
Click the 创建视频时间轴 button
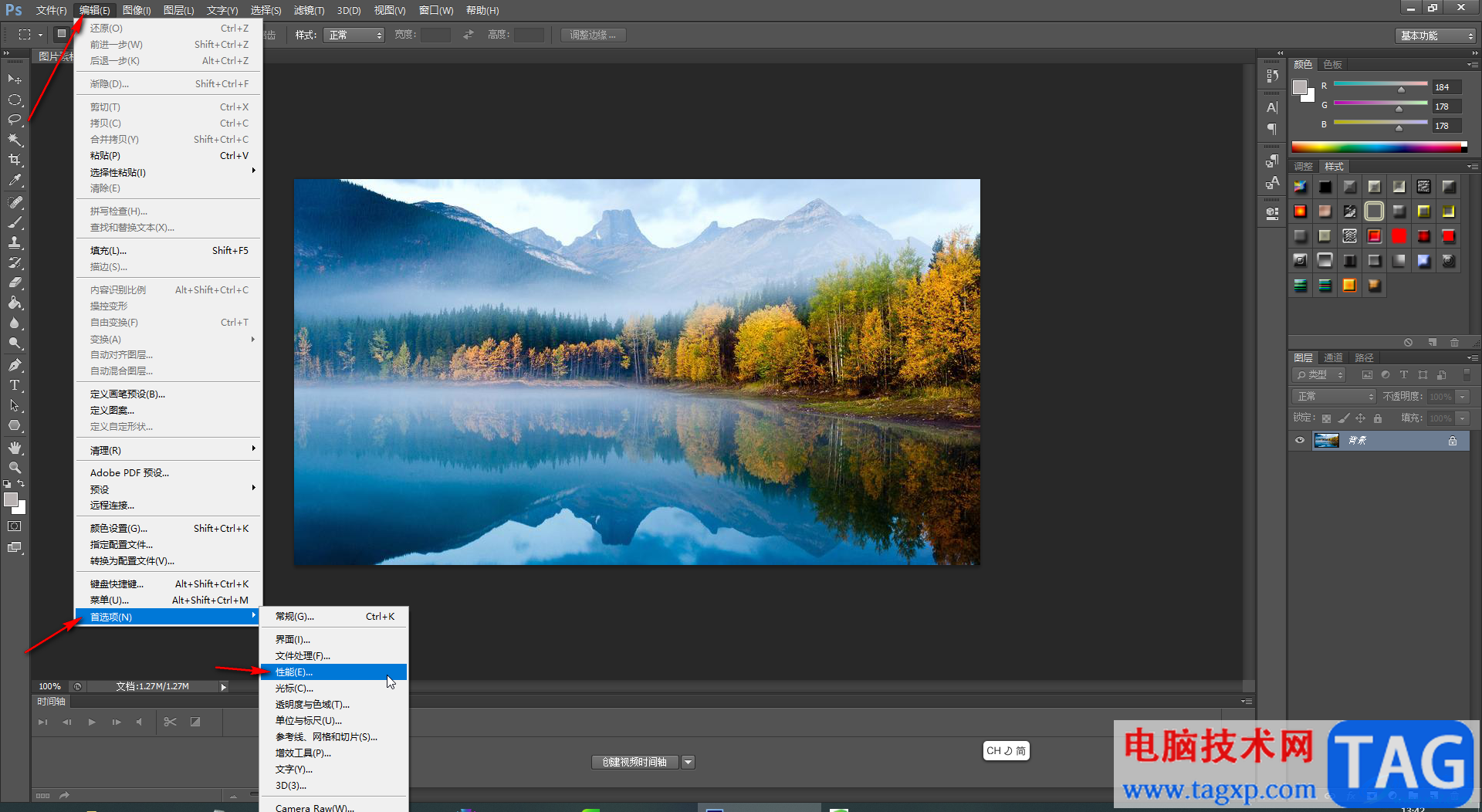point(634,762)
